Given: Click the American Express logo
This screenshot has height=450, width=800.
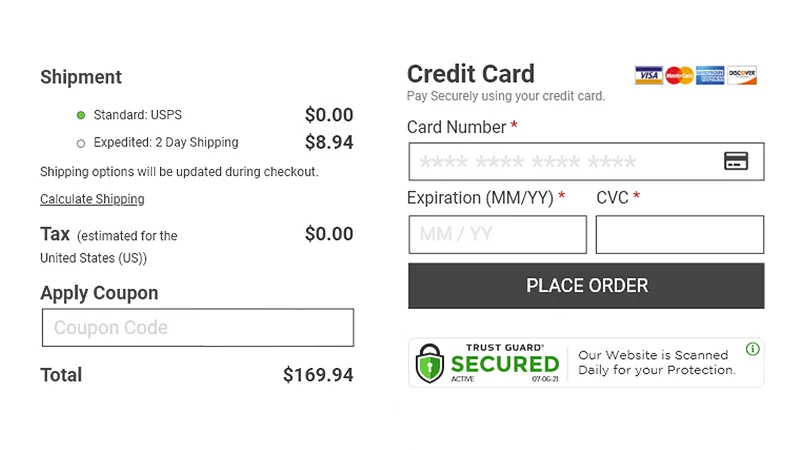Looking at the screenshot, I should 711,75.
